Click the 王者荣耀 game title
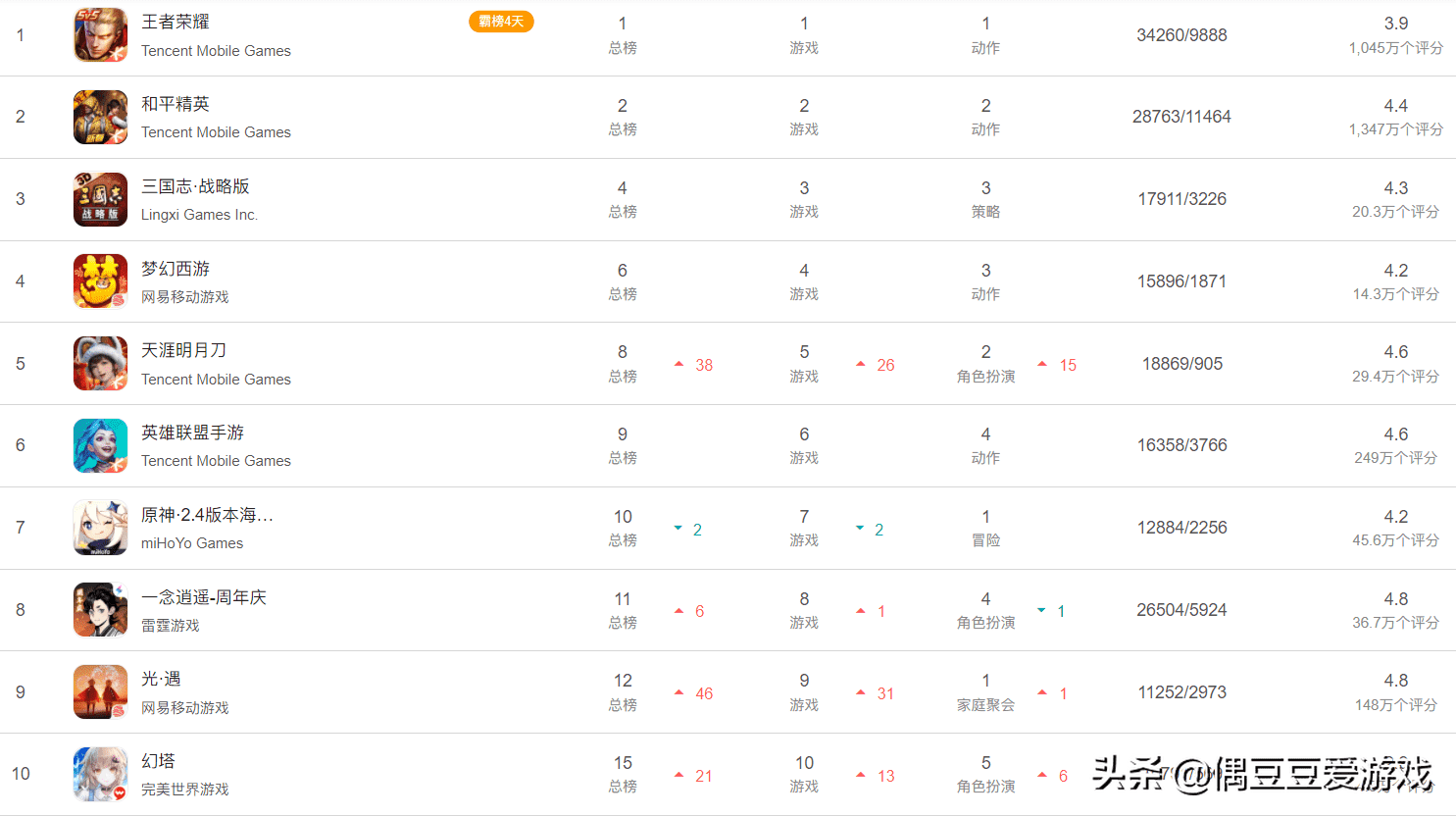The height and width of the screenshot is (816, 1456). coord(176,22)
